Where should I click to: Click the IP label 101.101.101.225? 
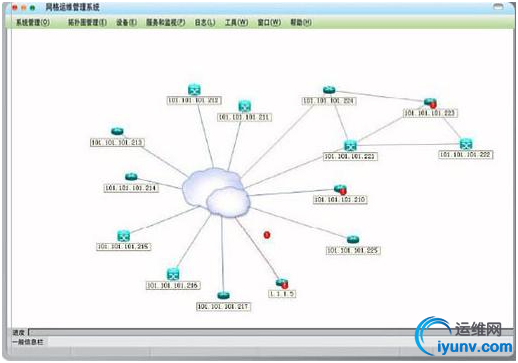point(353,250)
